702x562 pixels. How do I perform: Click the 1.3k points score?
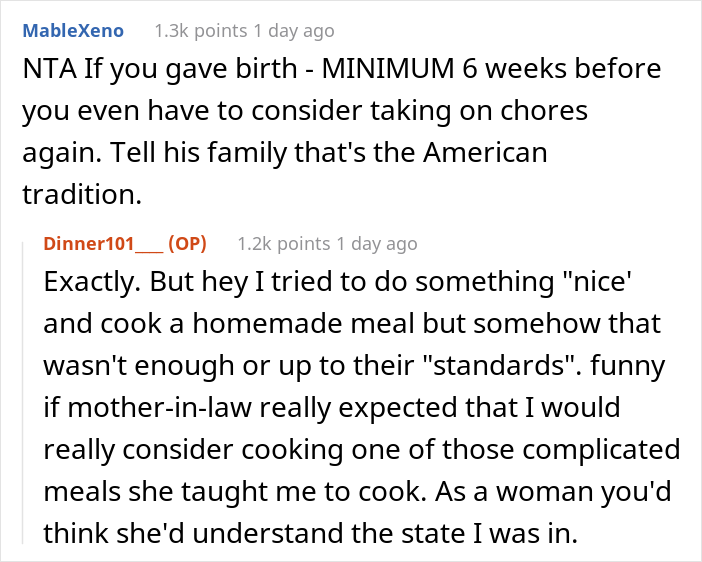coord(201,31)
